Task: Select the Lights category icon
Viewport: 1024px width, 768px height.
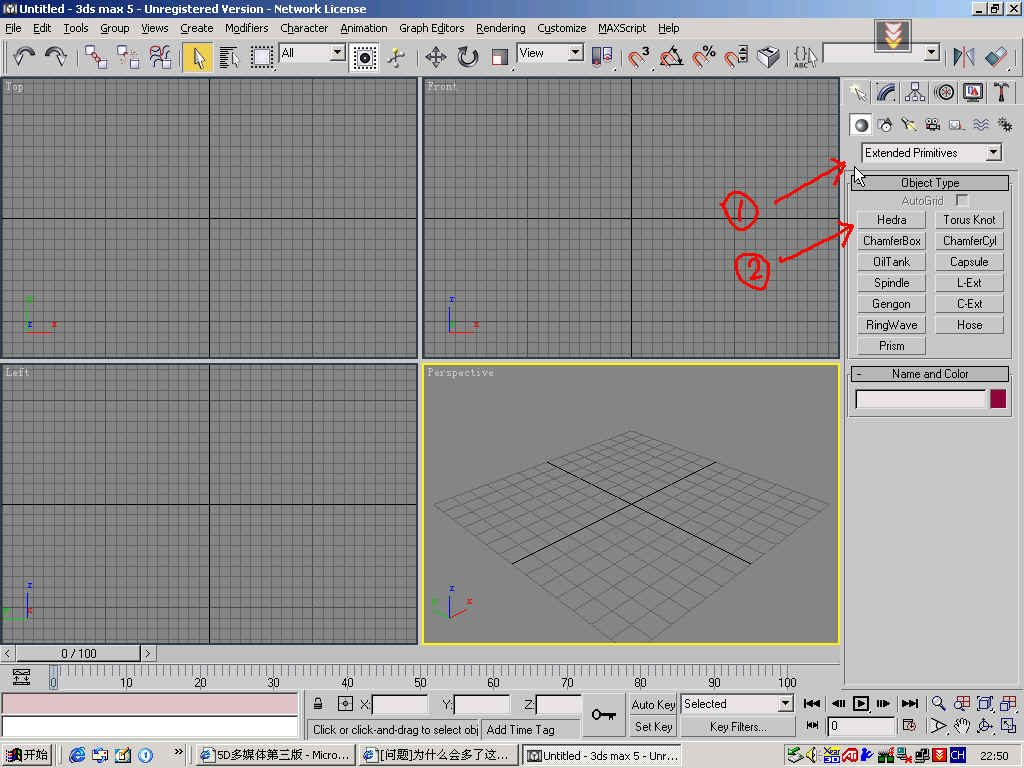Action: point(908,125)
